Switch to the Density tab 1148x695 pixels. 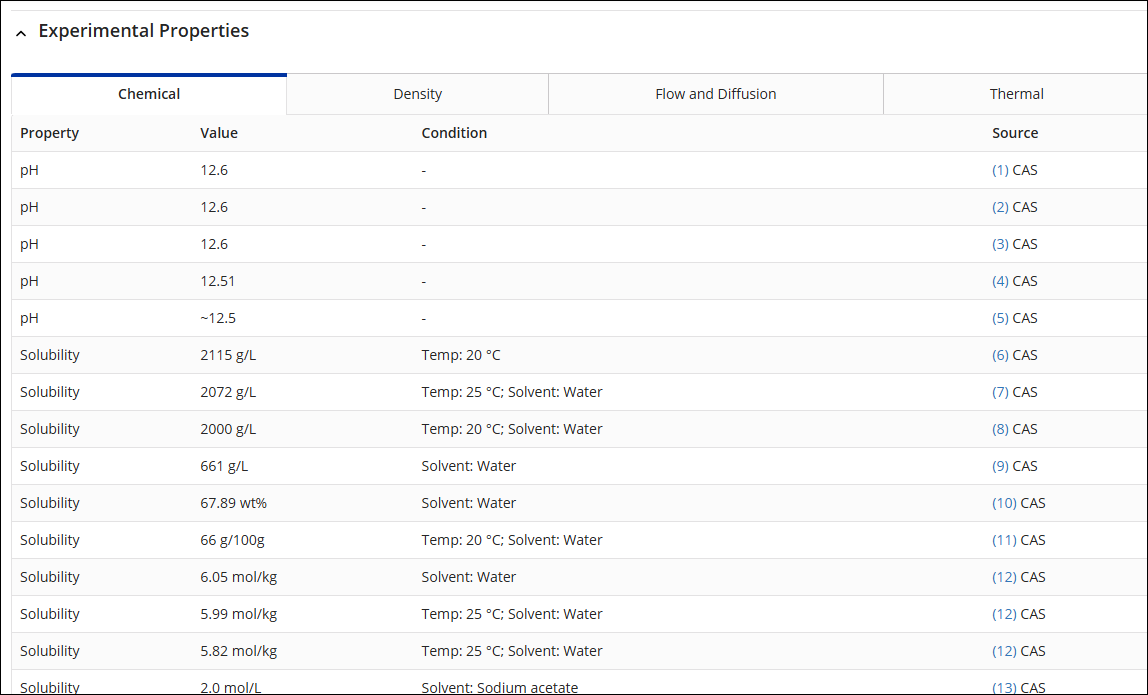coord(417,94)
